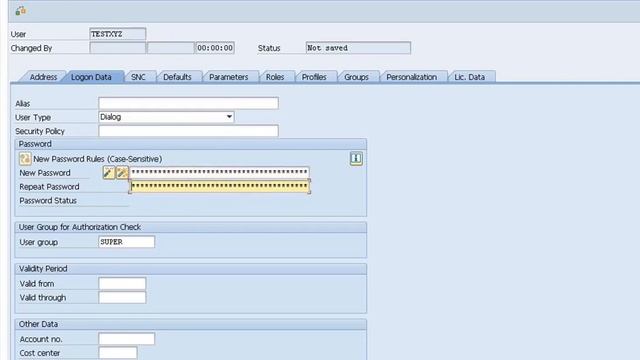Viewport: 640px width, 360px height.
Task: Switch to the Address tab
Action: [43, 77]
